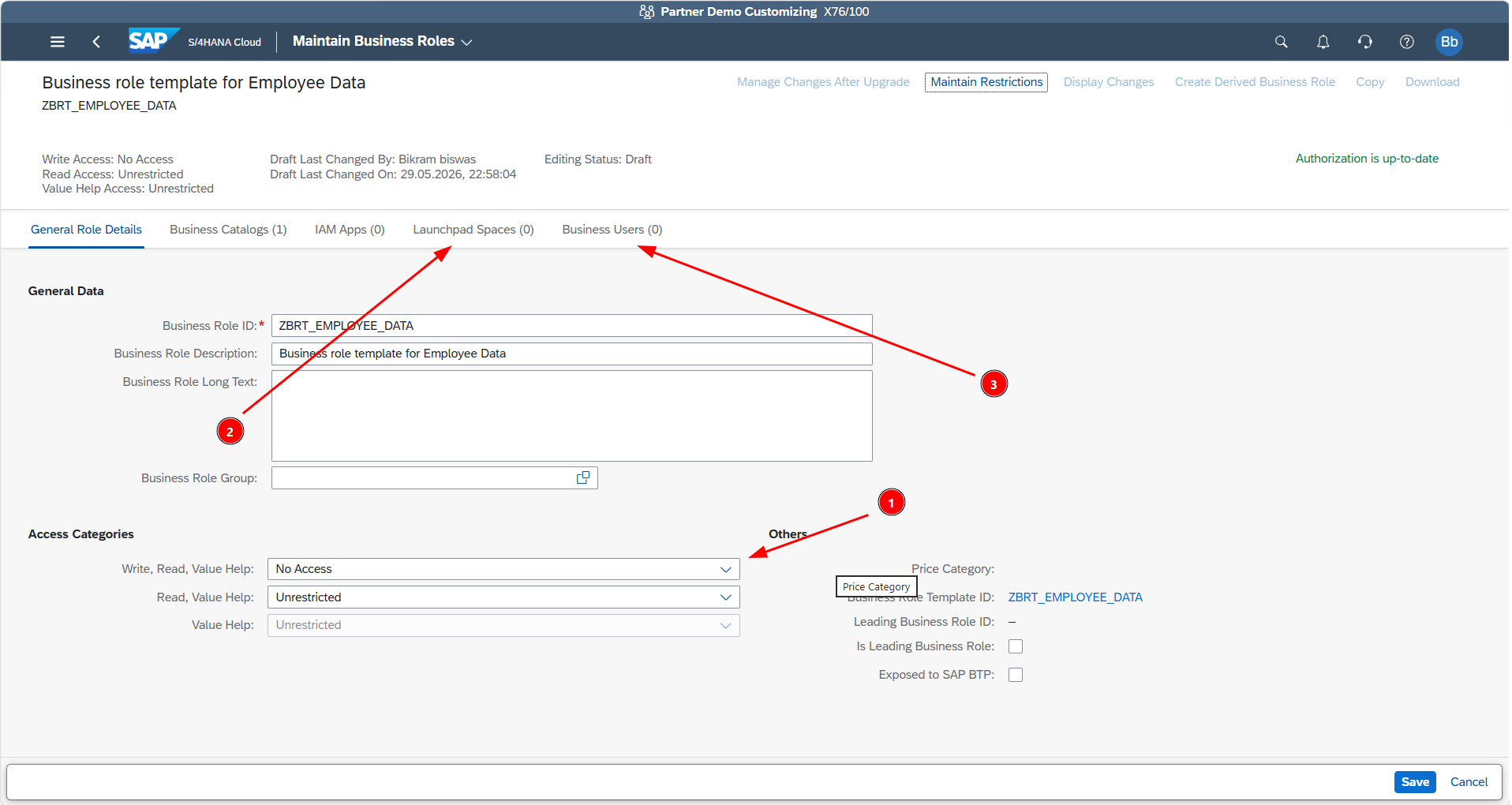Click the Price Category label

click(952, 569)
